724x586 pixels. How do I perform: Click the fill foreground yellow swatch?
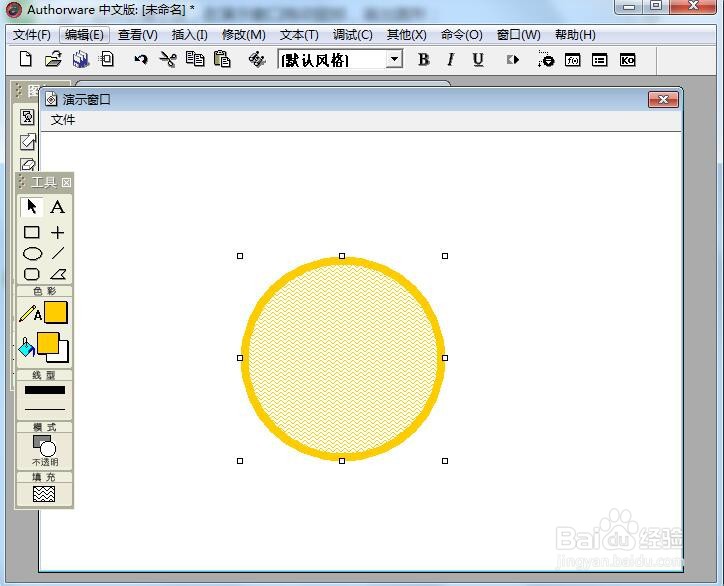point(48,344)
